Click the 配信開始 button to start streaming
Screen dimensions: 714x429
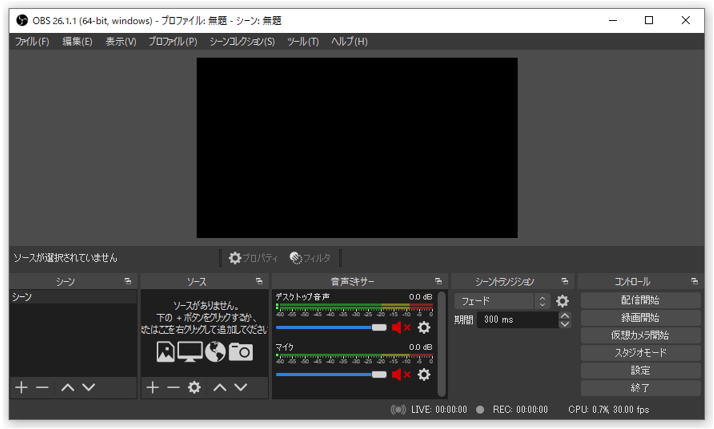(640, 300)
